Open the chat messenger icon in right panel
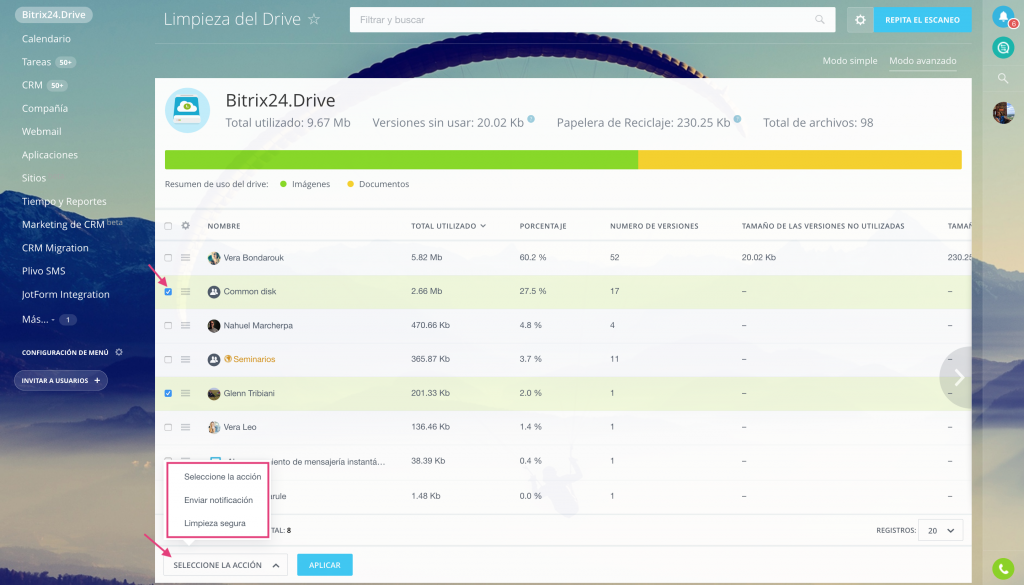The image size is (1024, 585). 1004,48
